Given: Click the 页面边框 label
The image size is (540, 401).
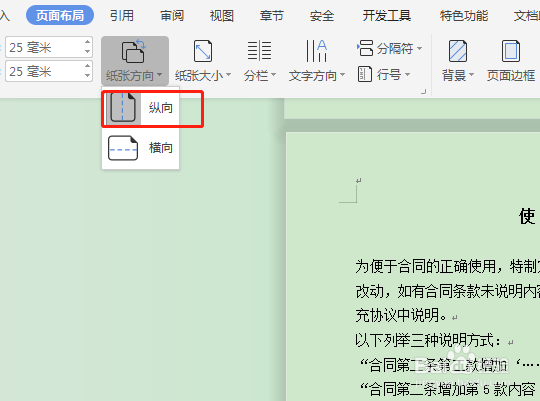Looking at the screenshot, I should tap(511, 75).
